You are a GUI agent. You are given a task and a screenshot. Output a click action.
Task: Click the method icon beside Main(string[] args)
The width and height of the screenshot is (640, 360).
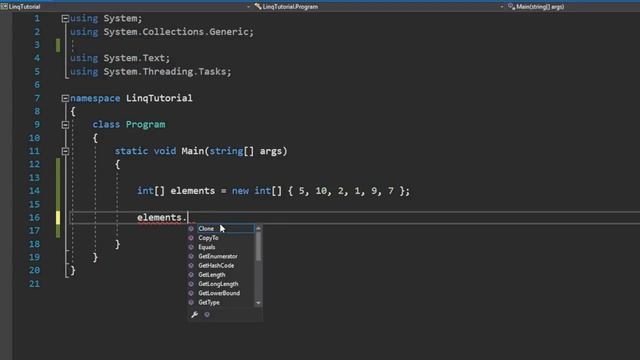pos(511,7)
